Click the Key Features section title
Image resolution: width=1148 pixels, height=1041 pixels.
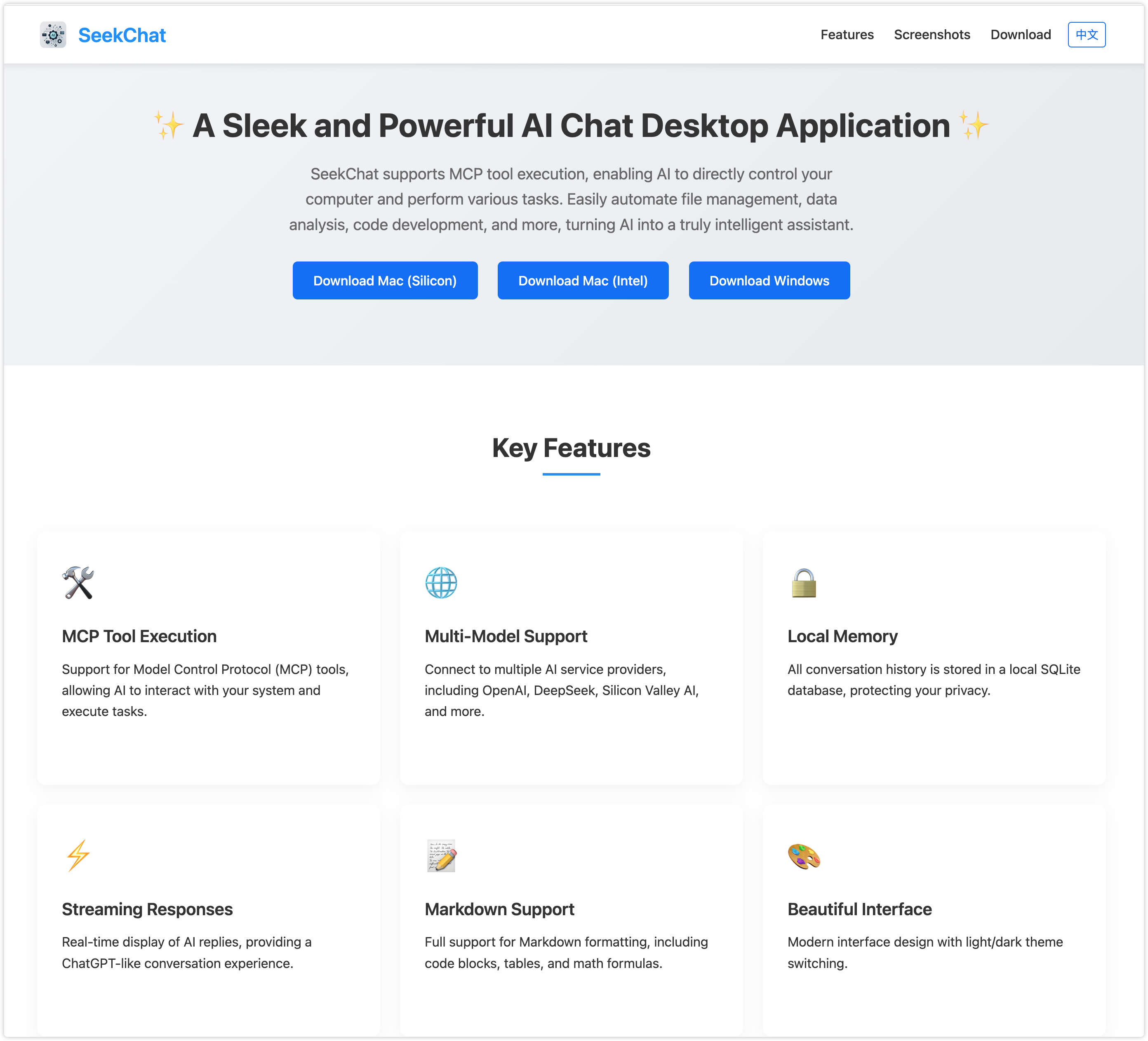[571, 447]
